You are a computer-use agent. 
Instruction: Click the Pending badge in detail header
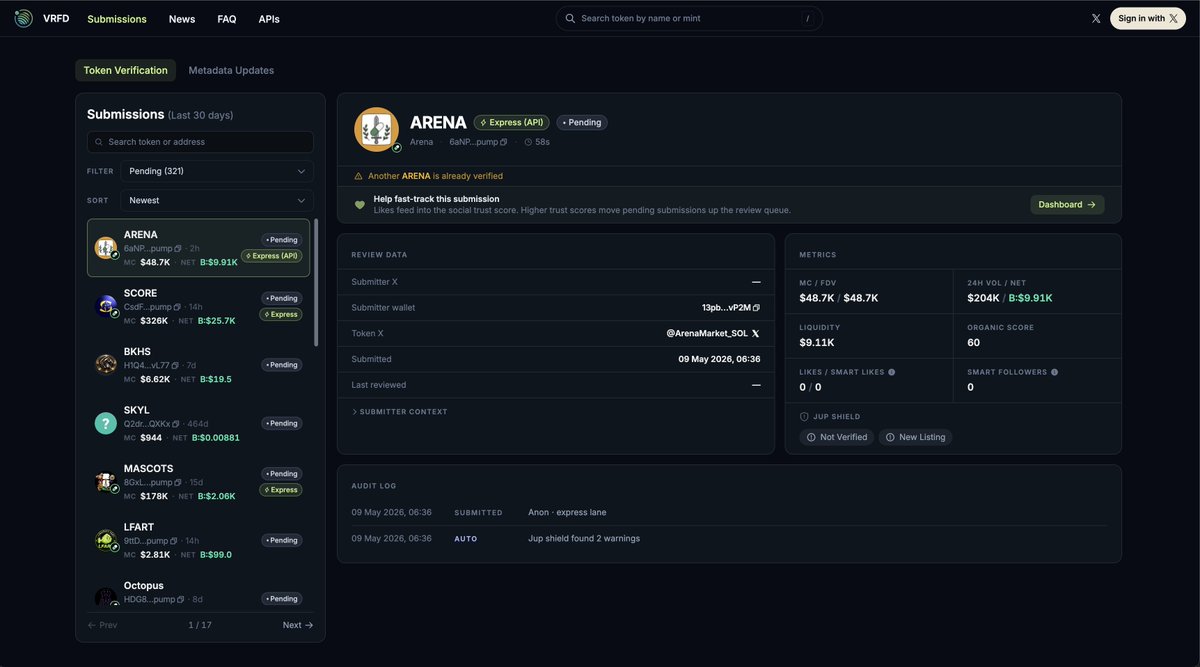[x=582, y=122]
